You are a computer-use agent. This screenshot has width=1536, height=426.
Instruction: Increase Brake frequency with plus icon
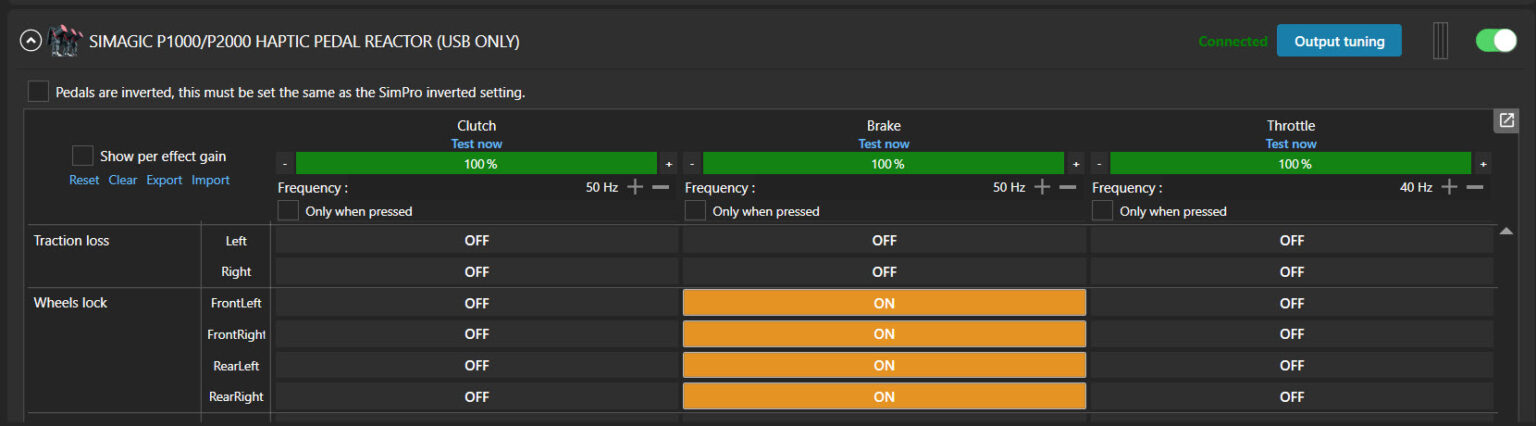tap(1042, 187)
